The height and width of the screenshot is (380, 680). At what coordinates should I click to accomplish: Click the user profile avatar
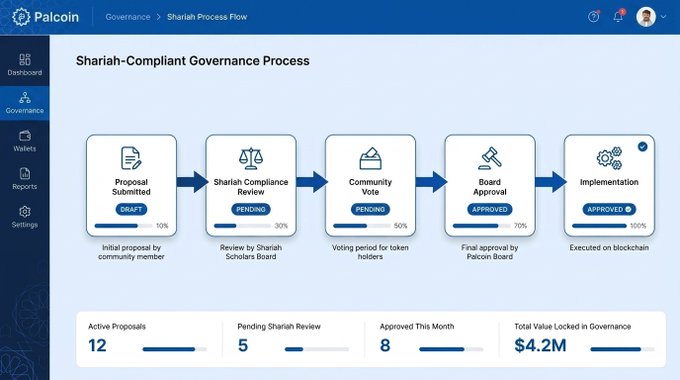[646, 17]
